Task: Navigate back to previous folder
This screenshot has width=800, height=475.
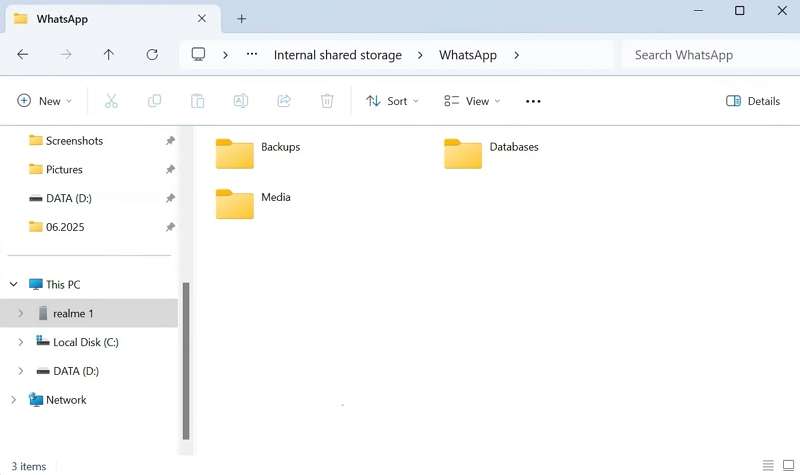Action: (23, 55)
